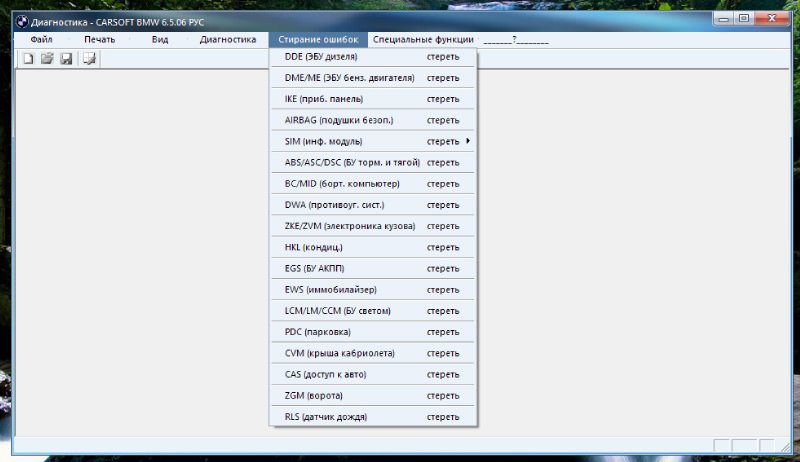The height and width of the screenshot is (462, 800).
Task: Minimize the CARSOFT BMW window
Action: 723,18
